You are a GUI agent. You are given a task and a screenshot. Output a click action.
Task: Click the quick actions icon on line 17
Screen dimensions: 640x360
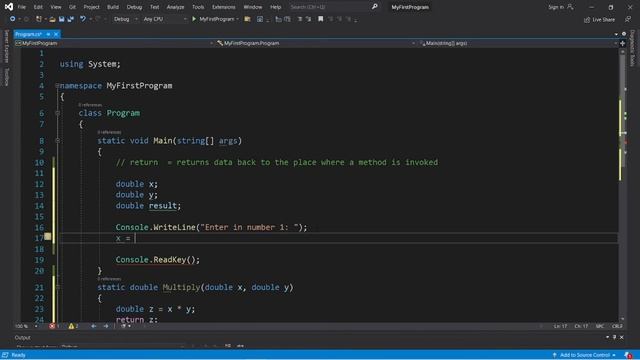pos(48,236)
